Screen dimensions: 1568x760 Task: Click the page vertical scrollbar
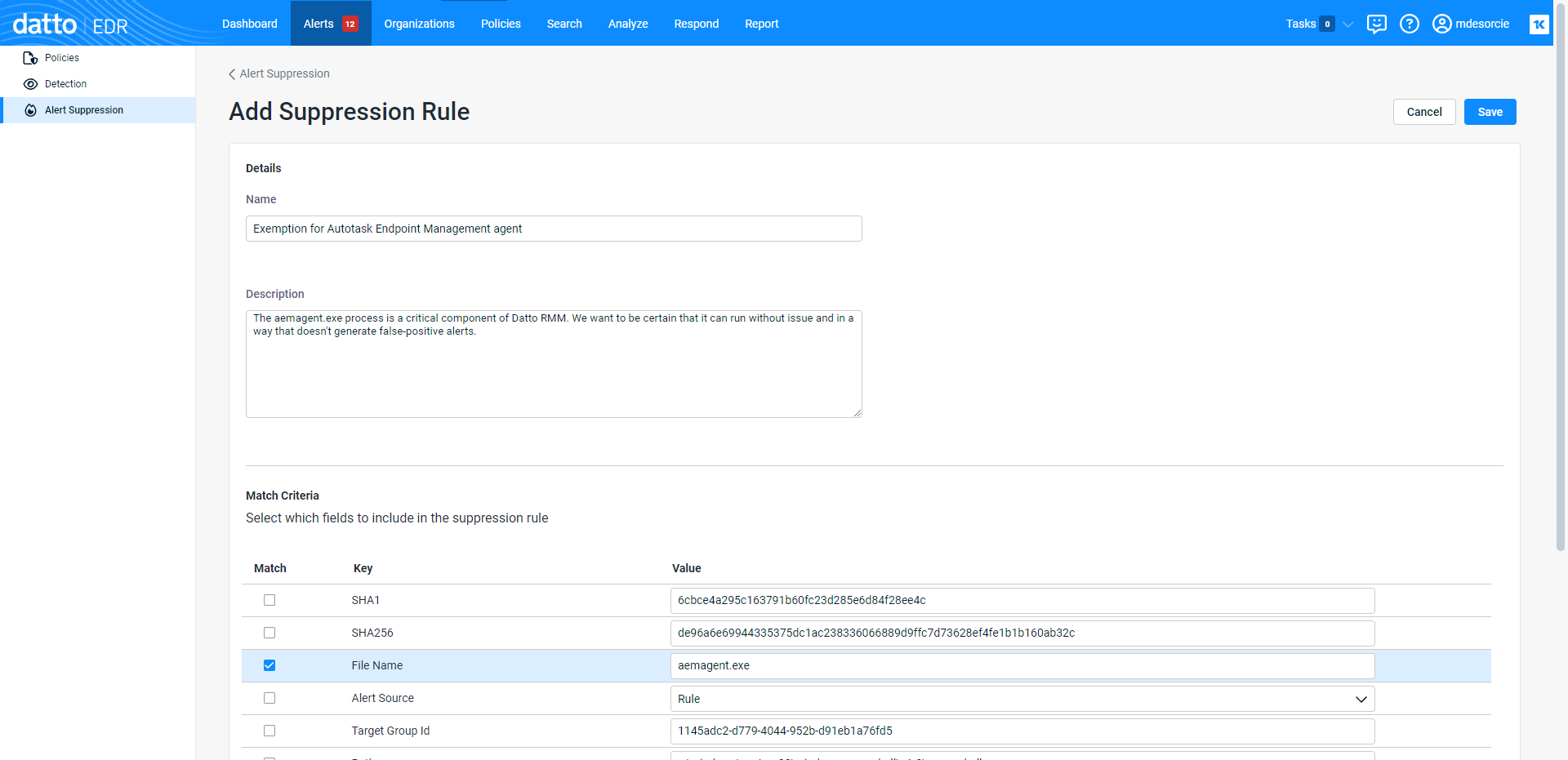coord(1561,278)
